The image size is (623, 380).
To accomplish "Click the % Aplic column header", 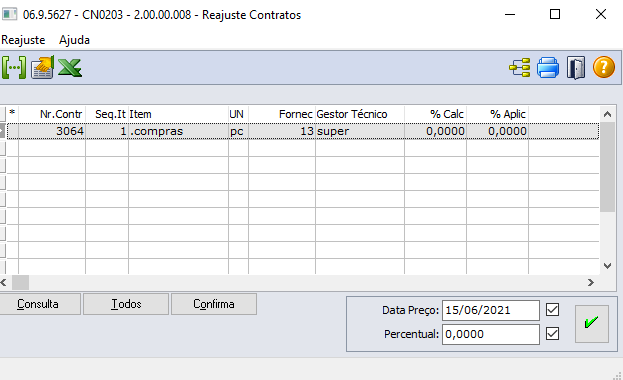I will tap(497, 114).
